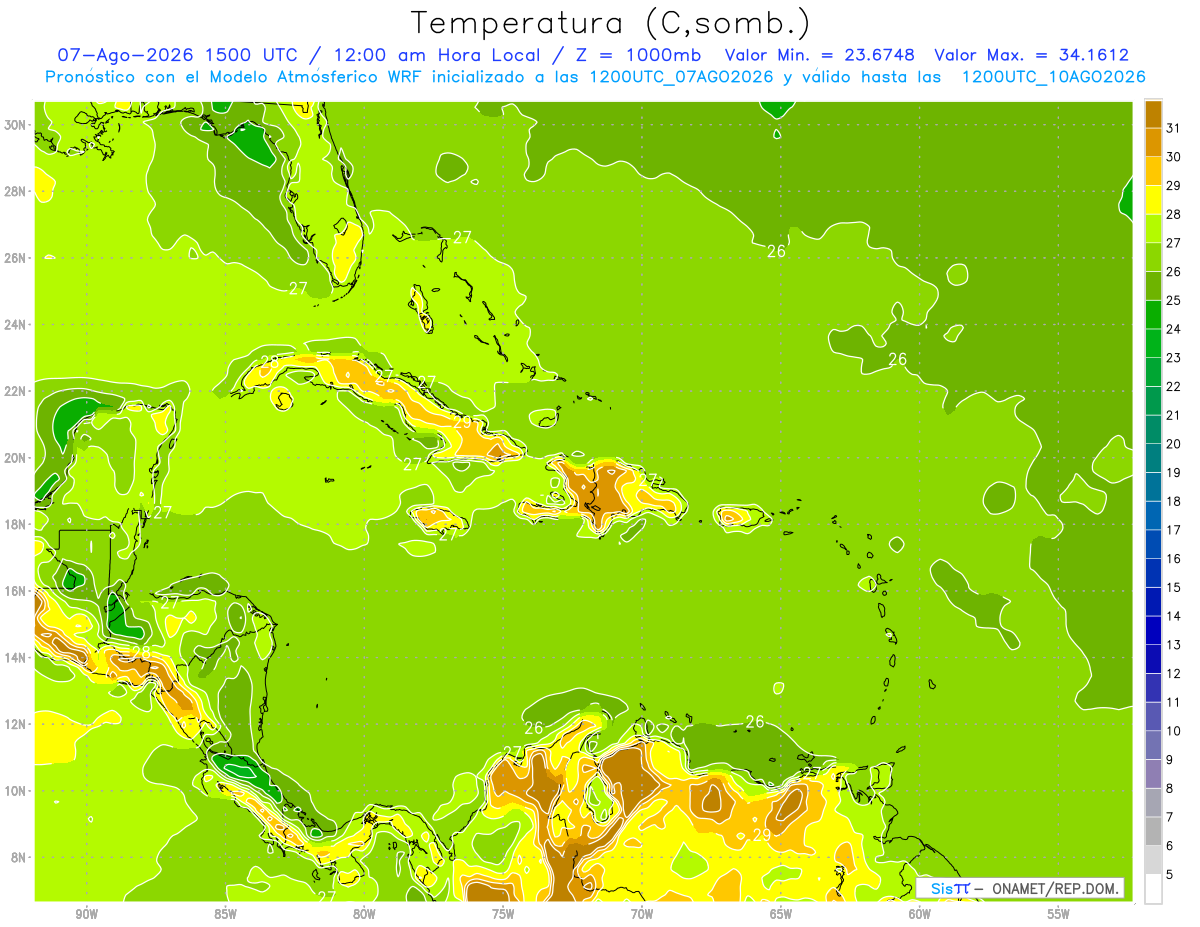Click the orange legend swatch between 29 and 30
This screenshot has height=927, width=1200.
1153,171
